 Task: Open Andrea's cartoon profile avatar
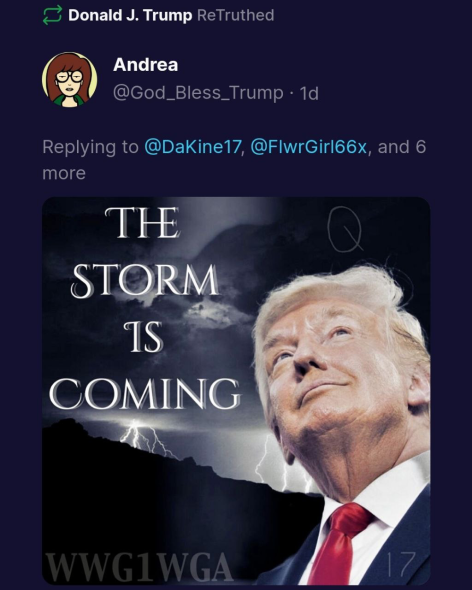70,79
